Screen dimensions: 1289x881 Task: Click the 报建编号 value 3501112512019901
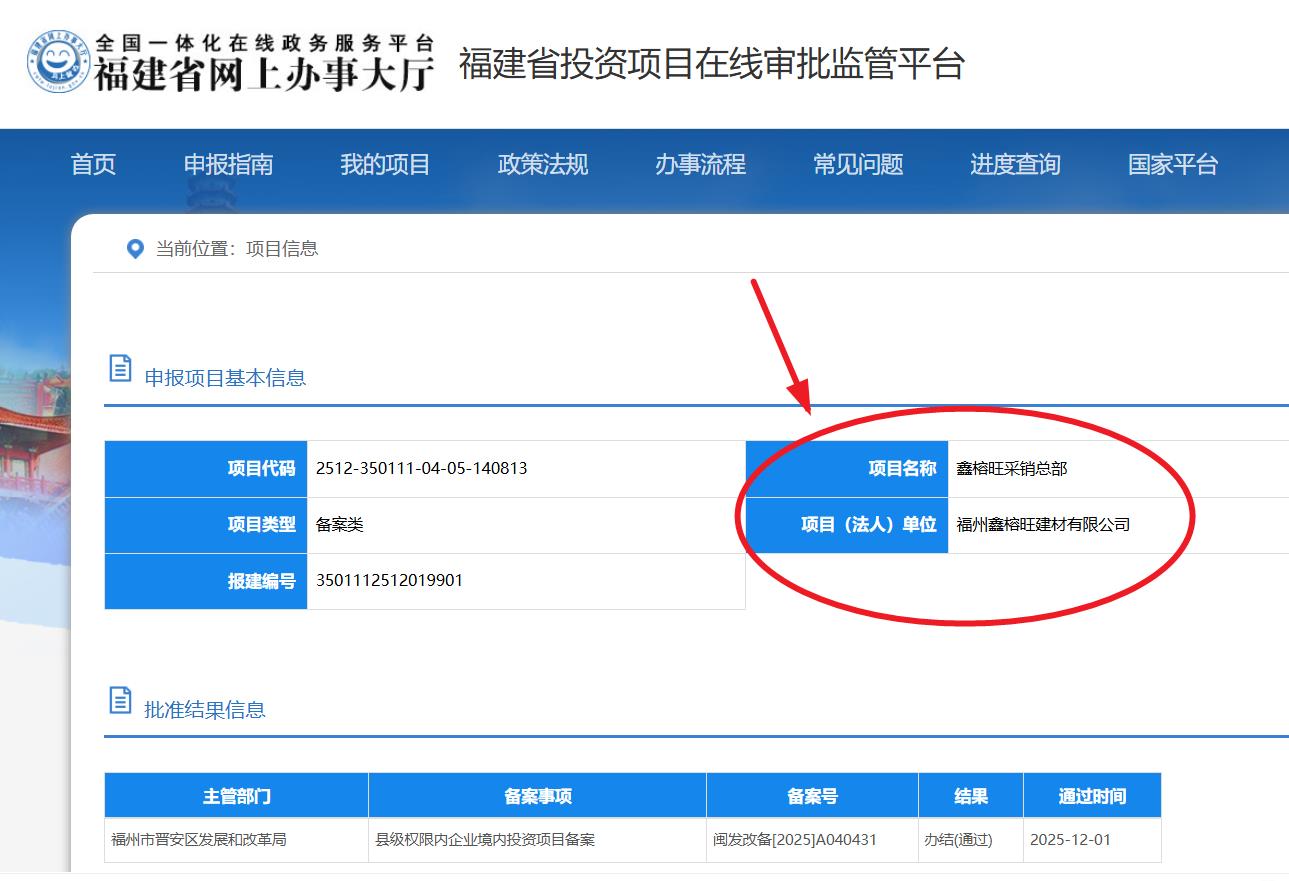(x=389, y=580)
